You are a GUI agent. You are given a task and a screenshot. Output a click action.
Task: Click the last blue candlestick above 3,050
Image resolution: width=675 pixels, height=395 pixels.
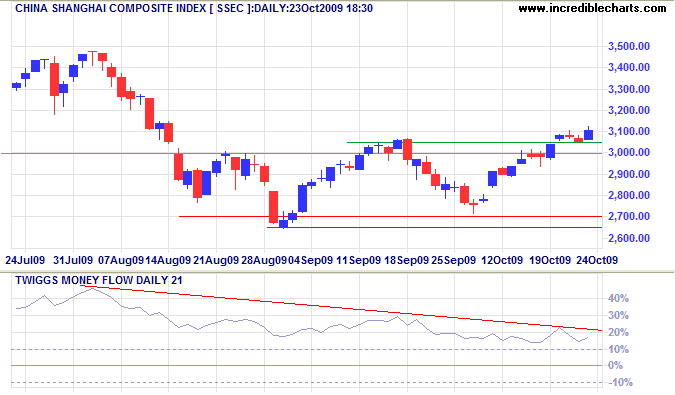[588, 134]
